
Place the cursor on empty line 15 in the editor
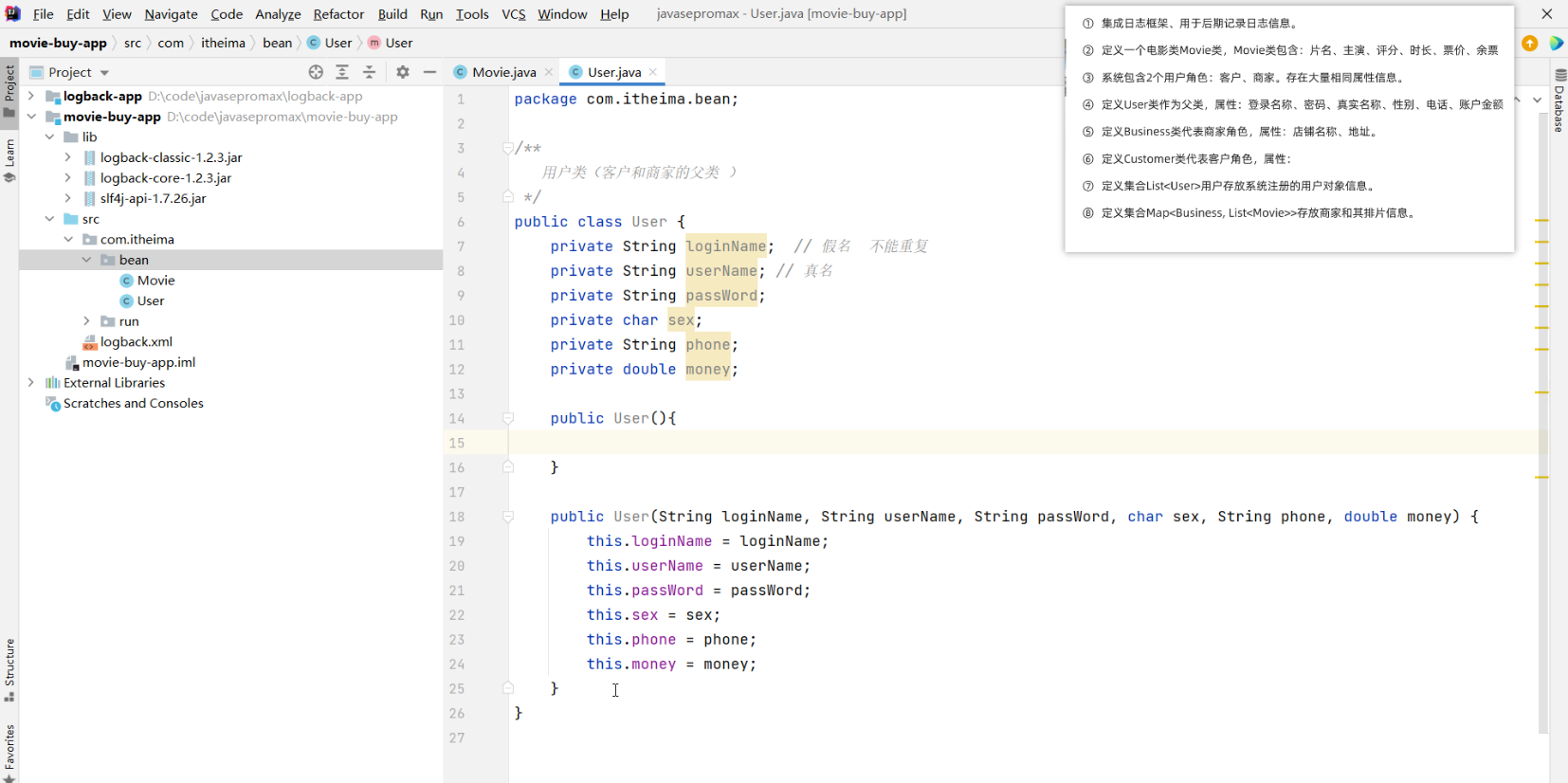[1022, 443]
